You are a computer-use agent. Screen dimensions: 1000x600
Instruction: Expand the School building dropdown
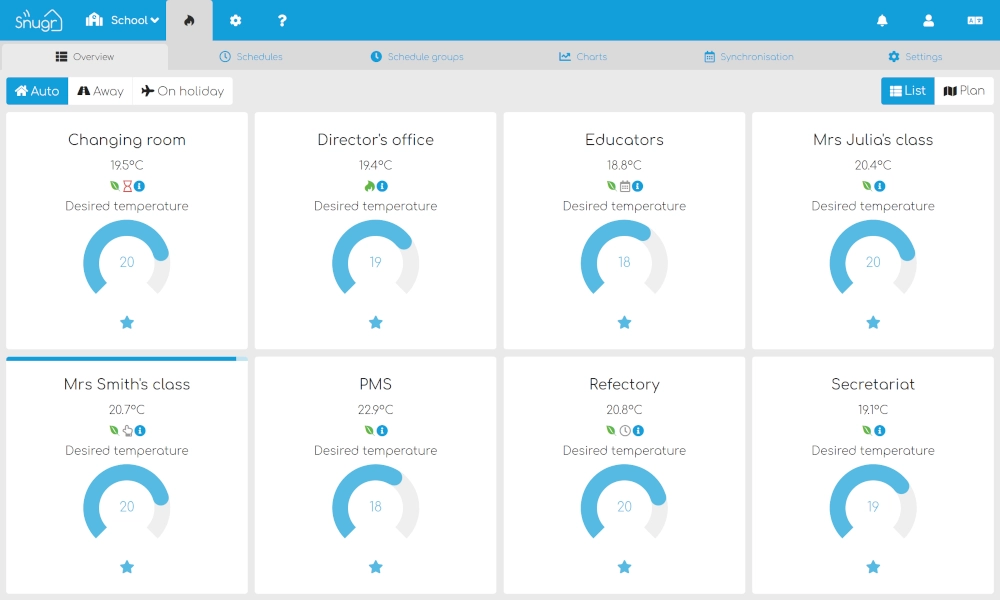(122, 20)
